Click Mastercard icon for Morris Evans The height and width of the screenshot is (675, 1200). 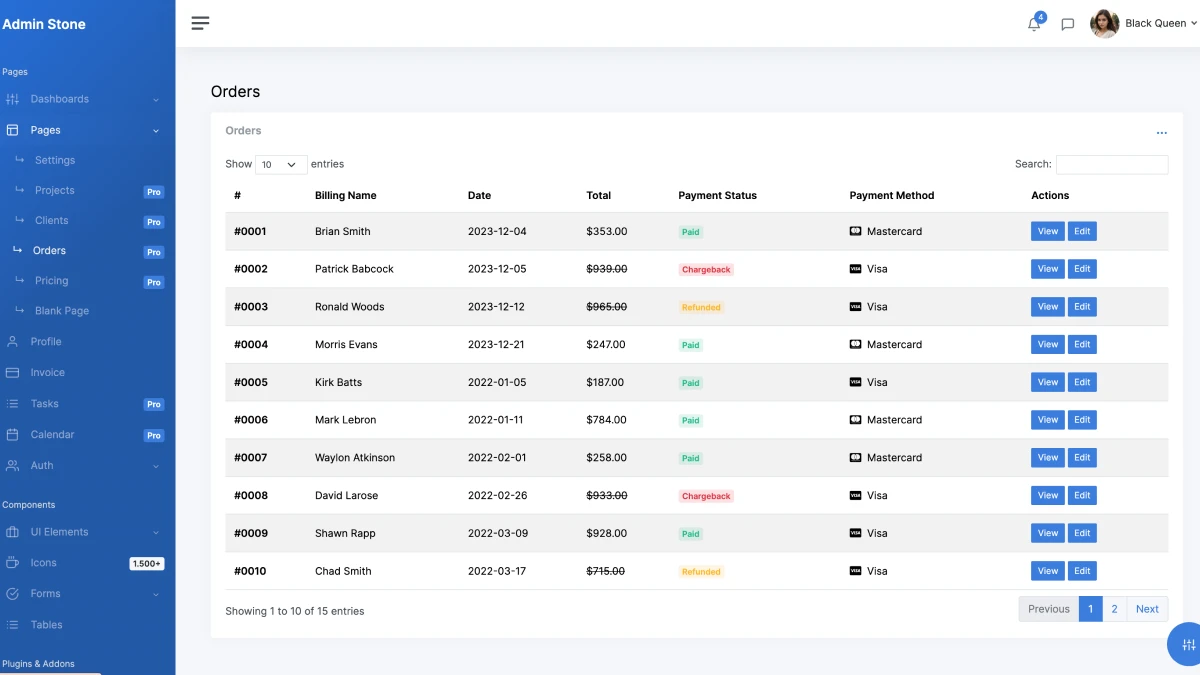pos(855,344)
